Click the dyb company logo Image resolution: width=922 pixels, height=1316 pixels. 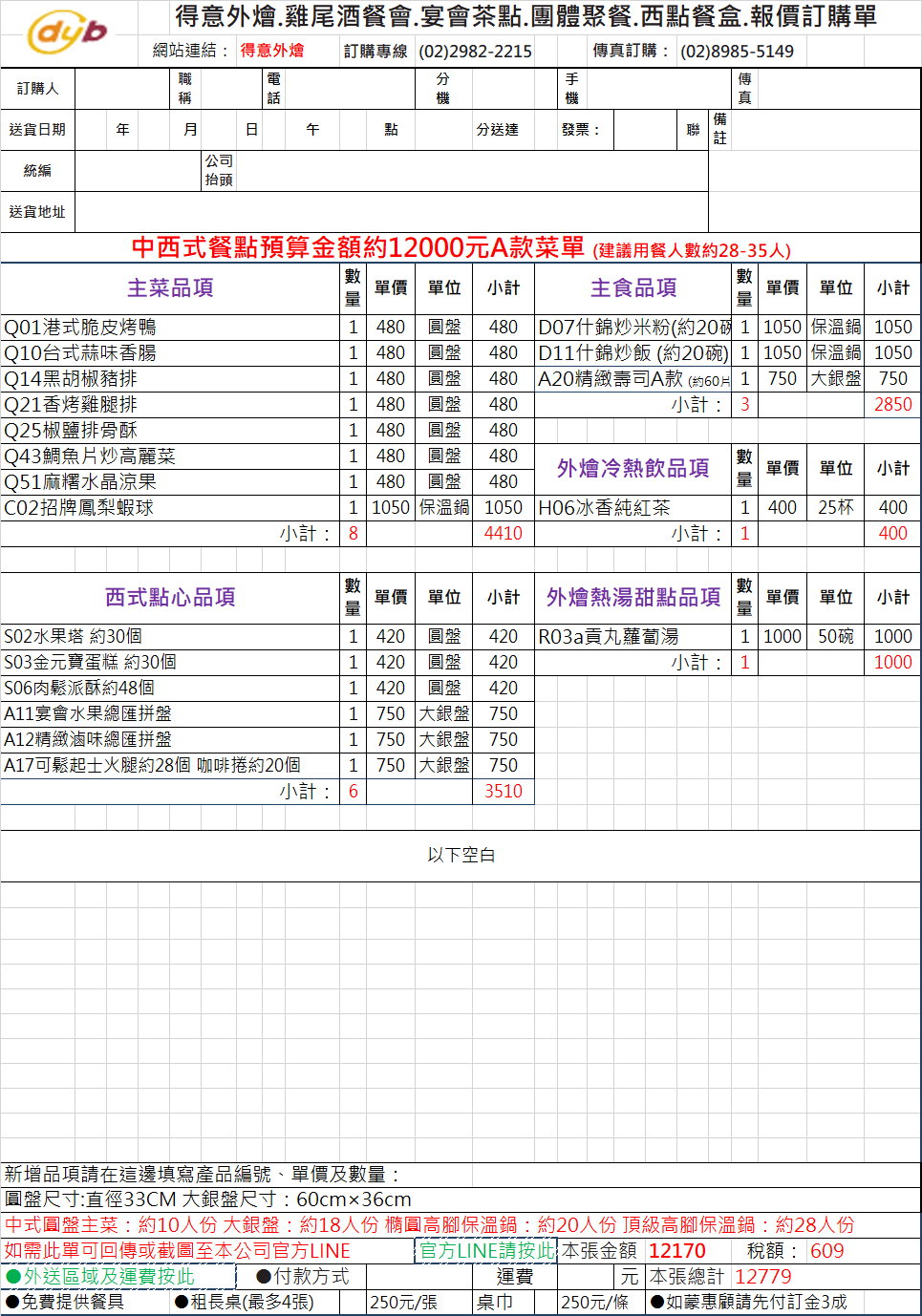[67, 33]
